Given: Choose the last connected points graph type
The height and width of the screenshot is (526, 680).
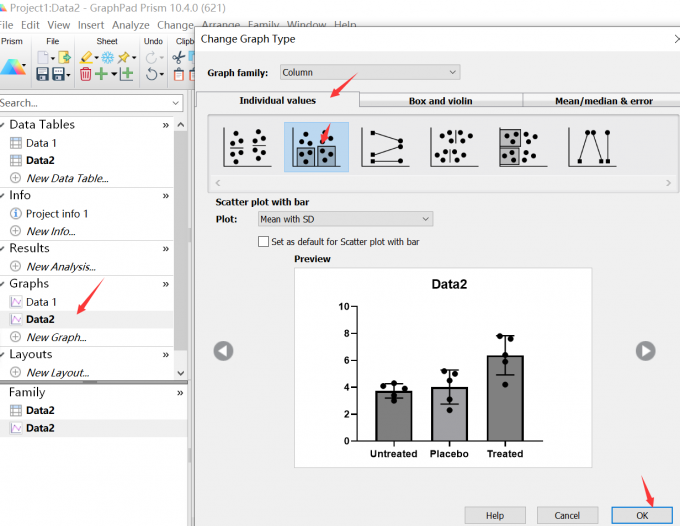Looking at the screenshot, I should coord(592,147).
